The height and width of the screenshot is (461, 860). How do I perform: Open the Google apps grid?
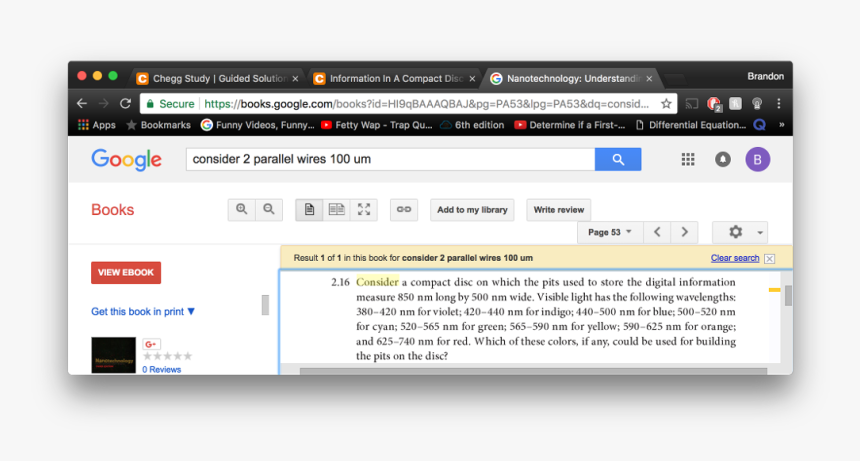(x=688, y=160)
